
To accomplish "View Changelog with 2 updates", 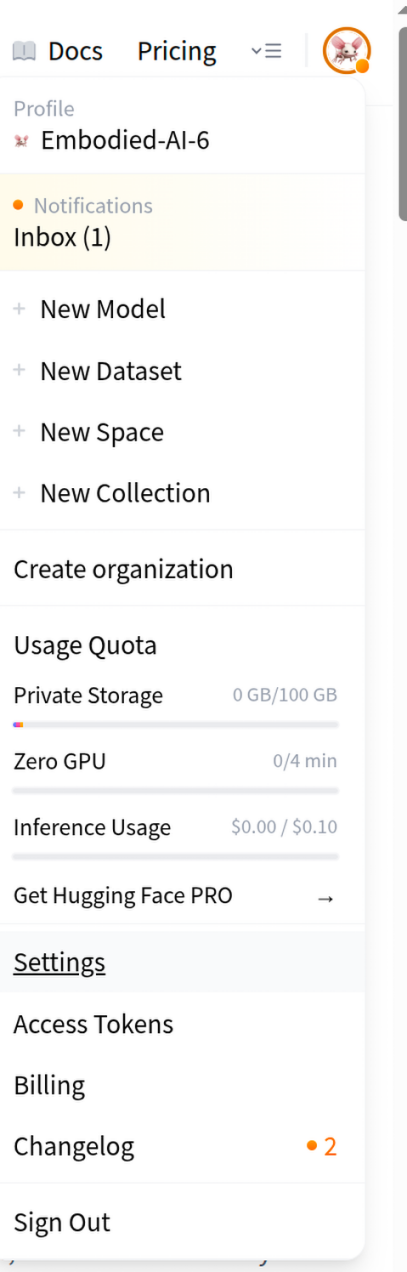I will coord(182,1146).
